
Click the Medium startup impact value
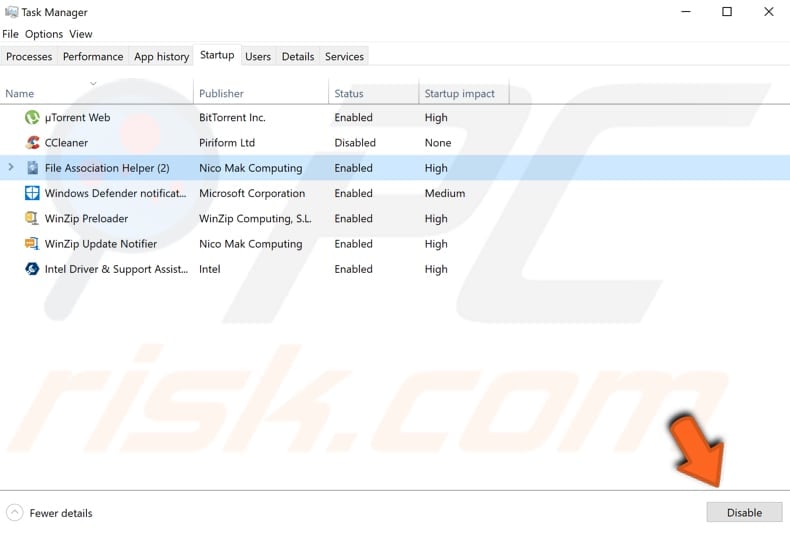[x=445, y=193]
